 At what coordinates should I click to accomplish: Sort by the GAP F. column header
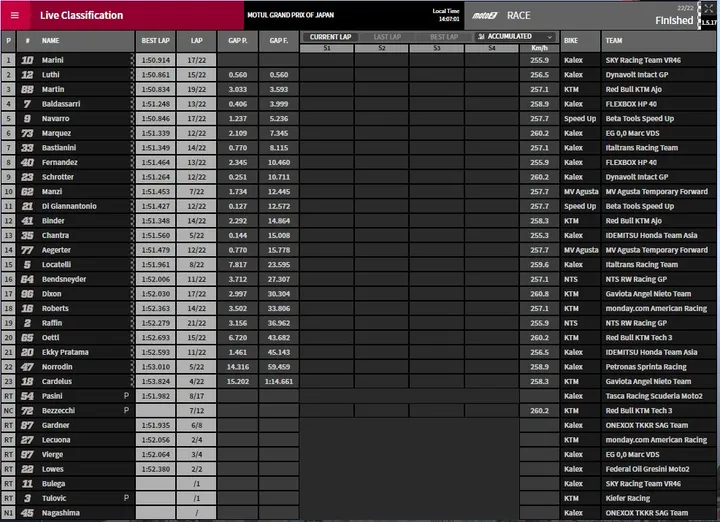[279, 41]
